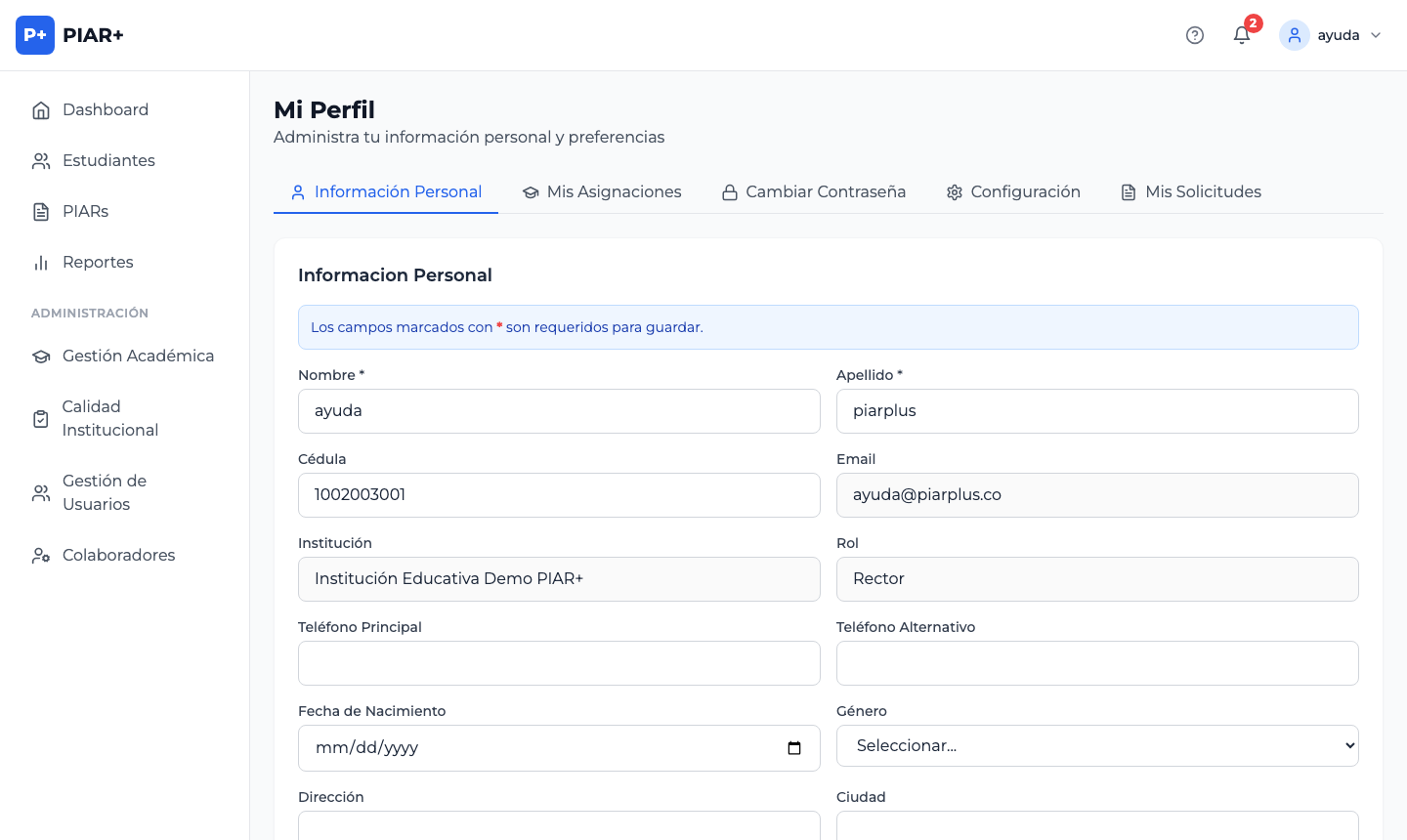1407x840 pixels.
Task: Click the help question mark icon
Action: click(x=1194, y=35)
